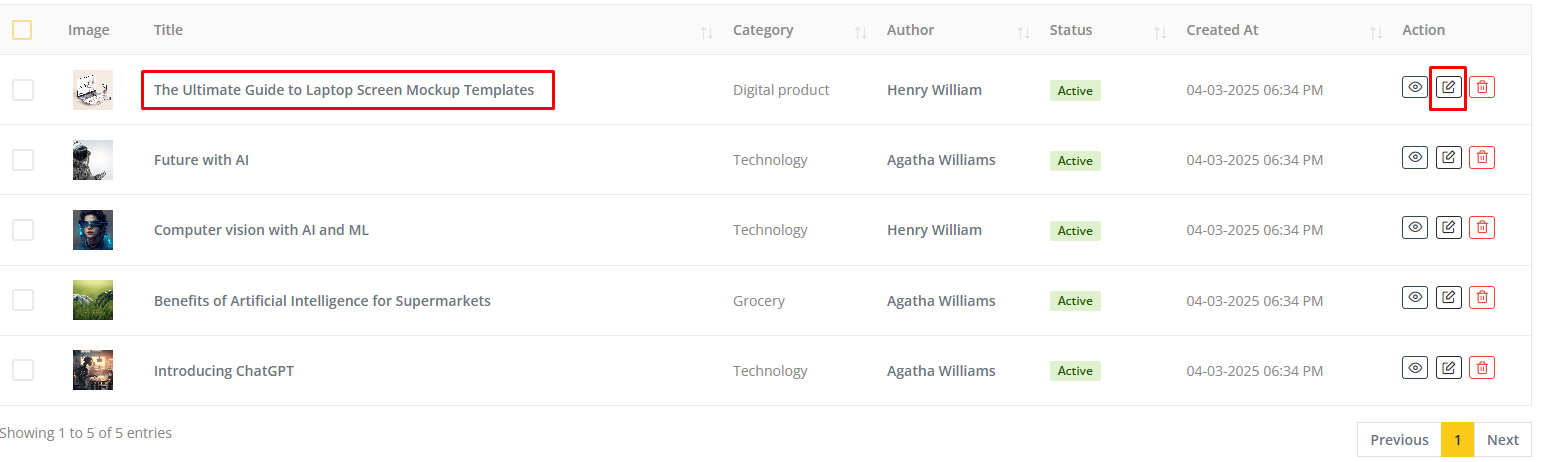Screen dimensions: 1555x462
Task: Click the Status column header
Action: (1071, 30)
